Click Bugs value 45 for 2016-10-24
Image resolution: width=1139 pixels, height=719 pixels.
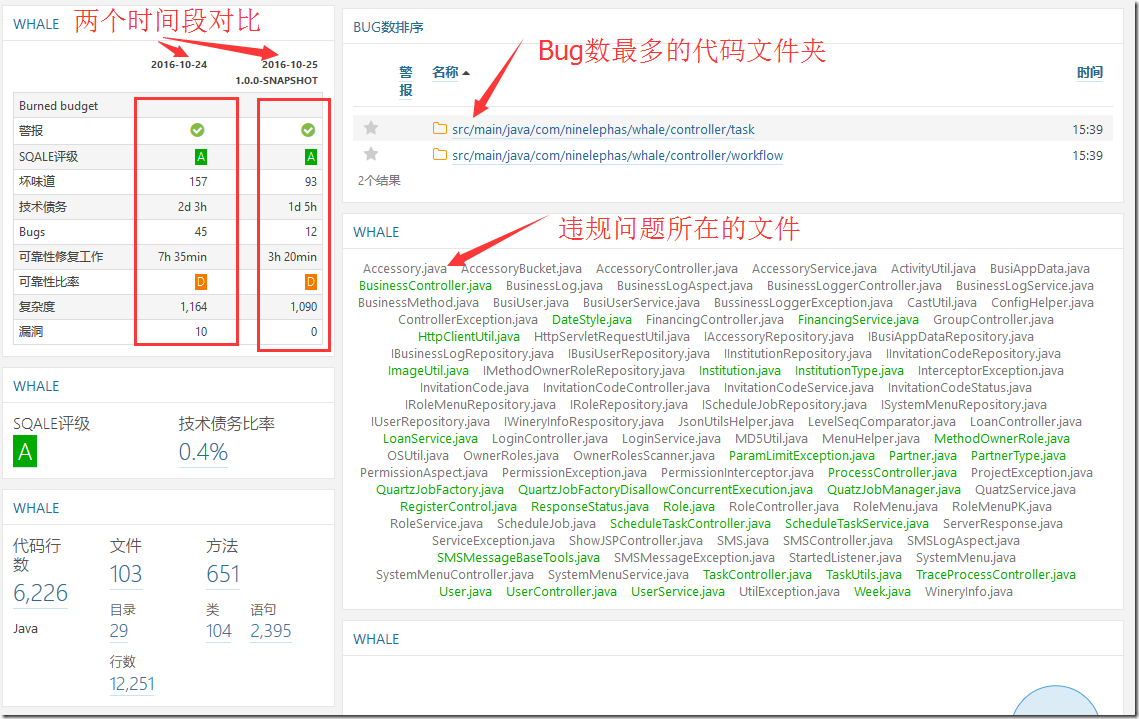[200, 232]
